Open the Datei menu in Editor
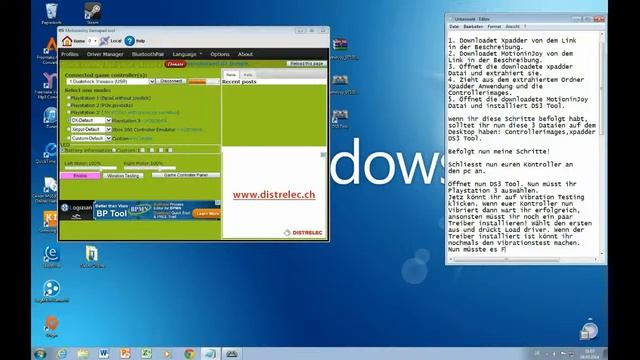The image size is (640, 360). coord(454,27)
